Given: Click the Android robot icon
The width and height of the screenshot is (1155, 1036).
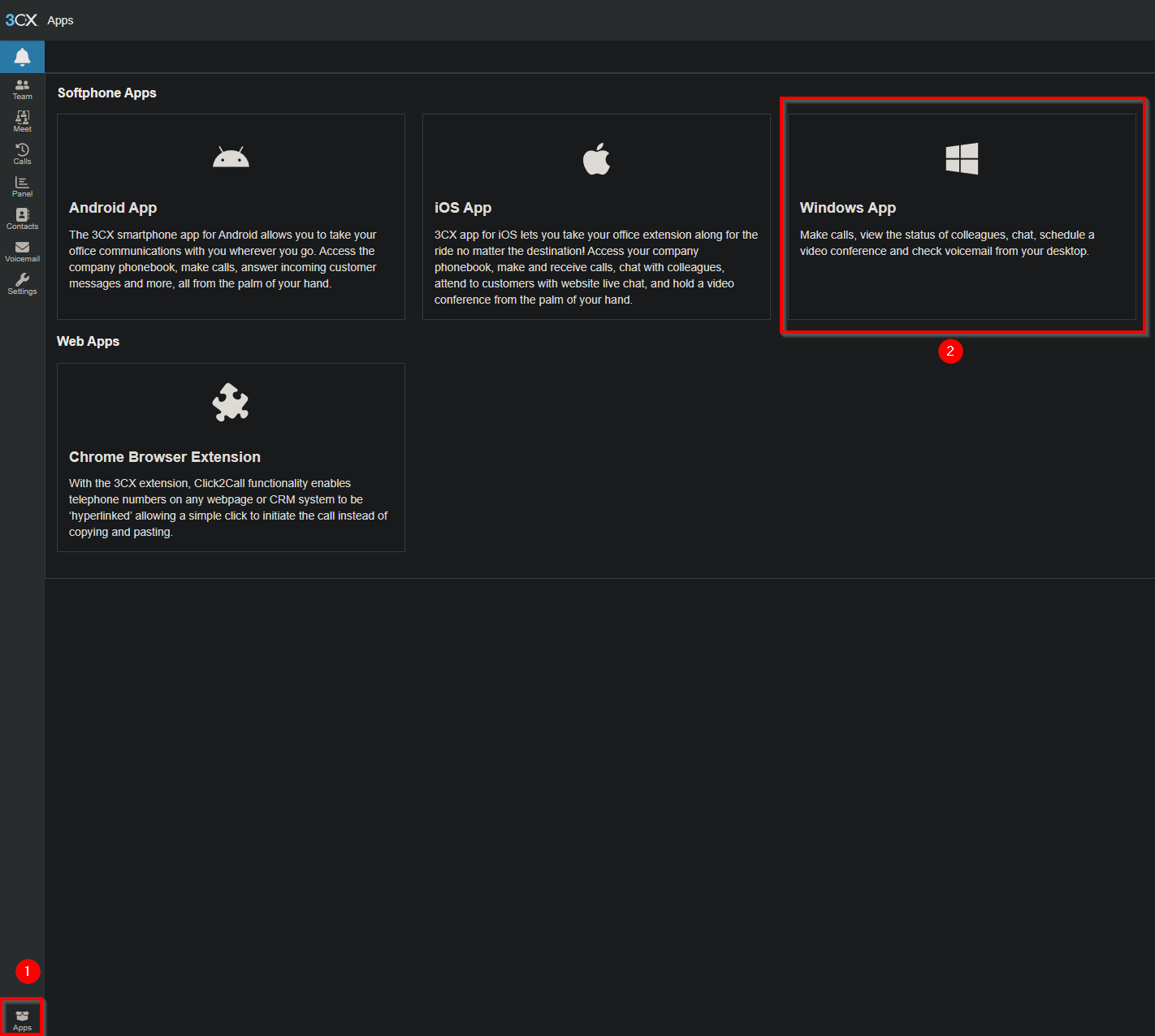Looking at the screenshot, I should tap(231, 158).
